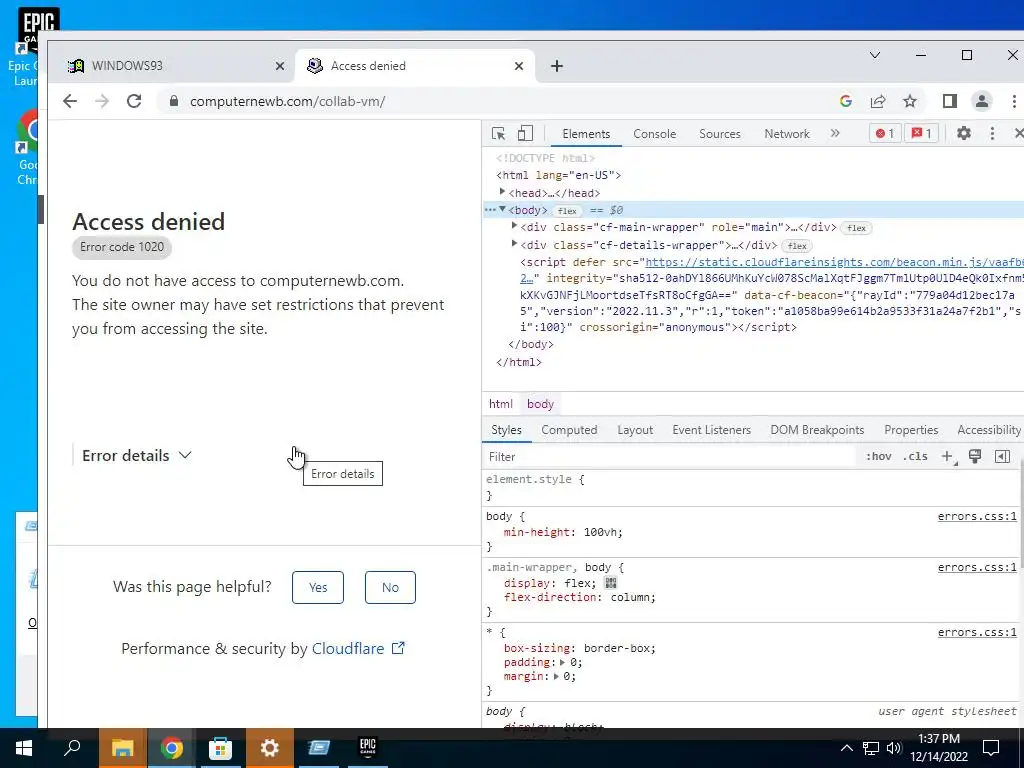Viewport: 1024px width, 768px height.
Task: Close the Access denied tab
Action: click(519, 66)
